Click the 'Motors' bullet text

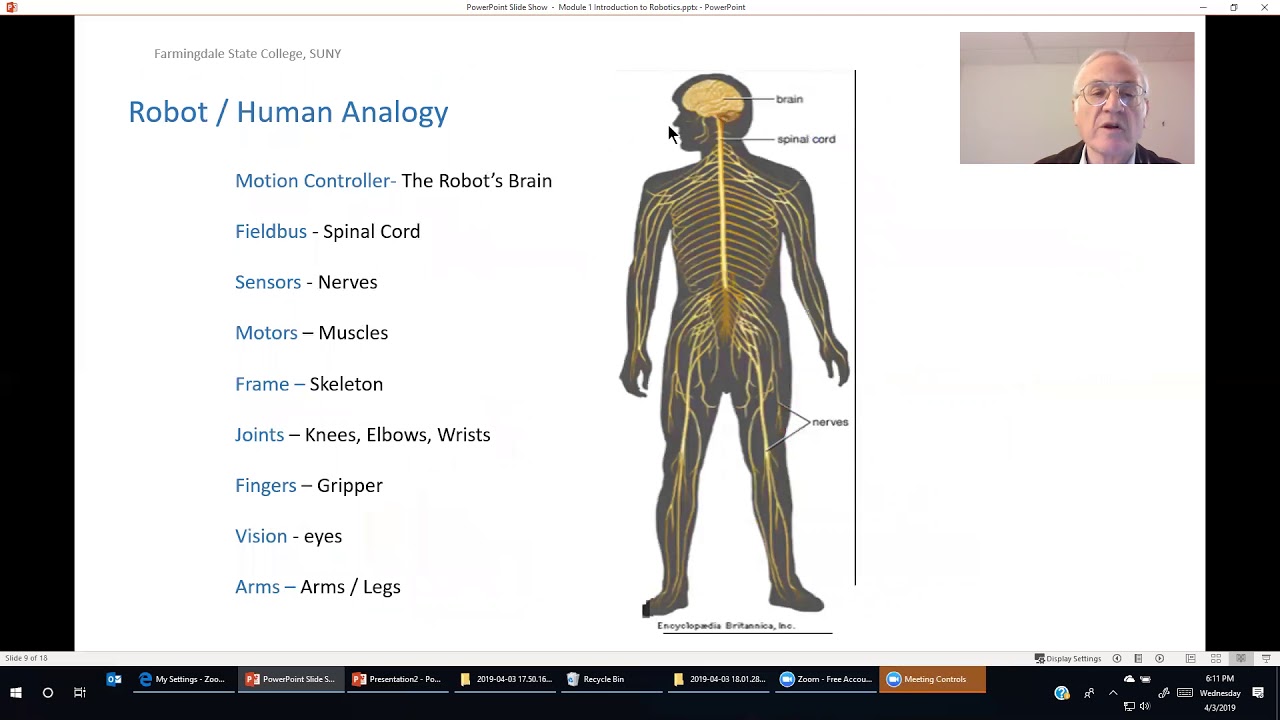tap(266, 333)
